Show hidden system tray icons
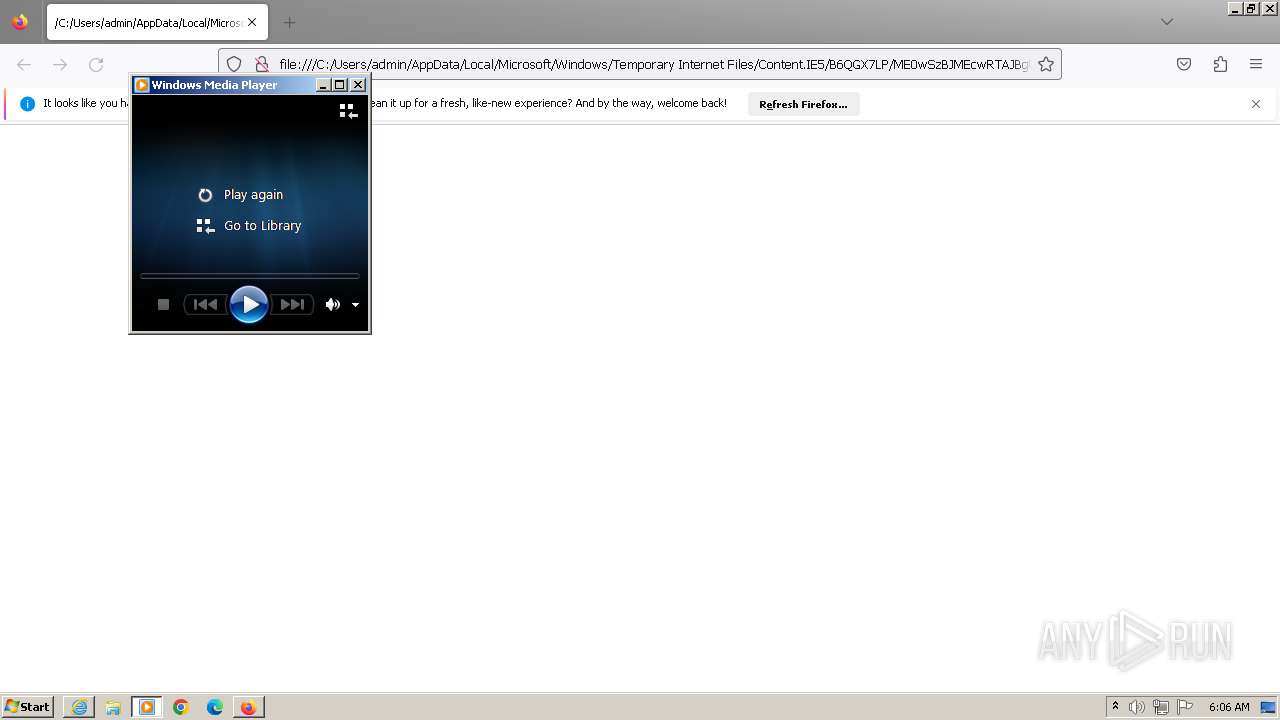Image resolution: width=1280 pixels, height=720 pixels. click(1115, 707)
